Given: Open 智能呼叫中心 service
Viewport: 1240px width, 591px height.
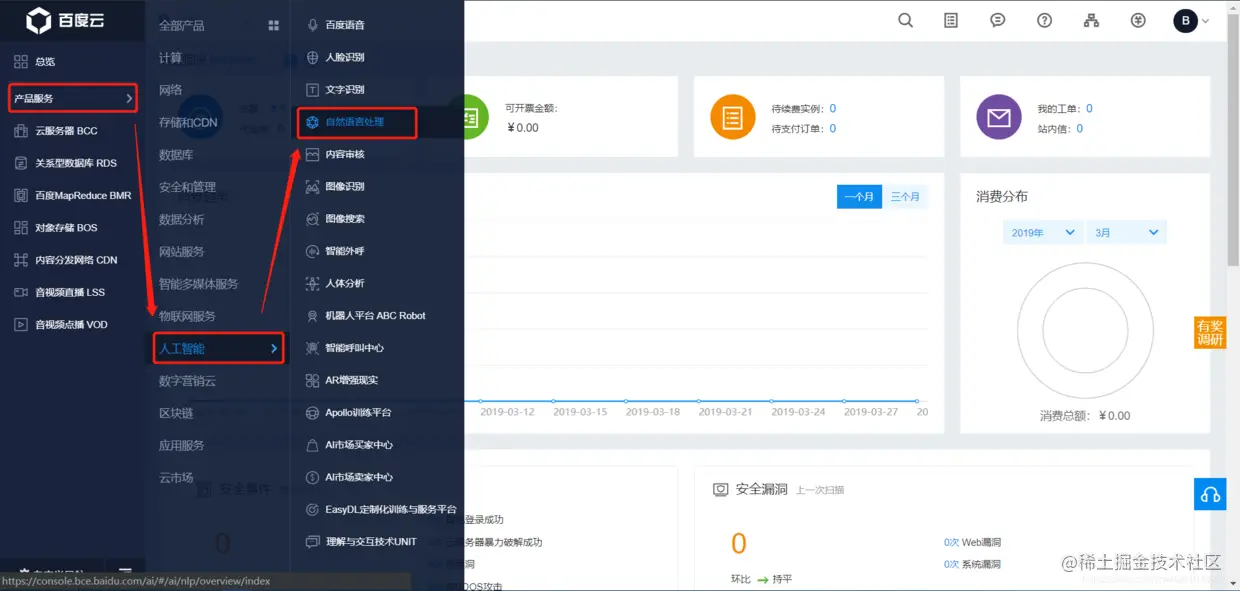Looking at the screenshot, I should 355,348.
